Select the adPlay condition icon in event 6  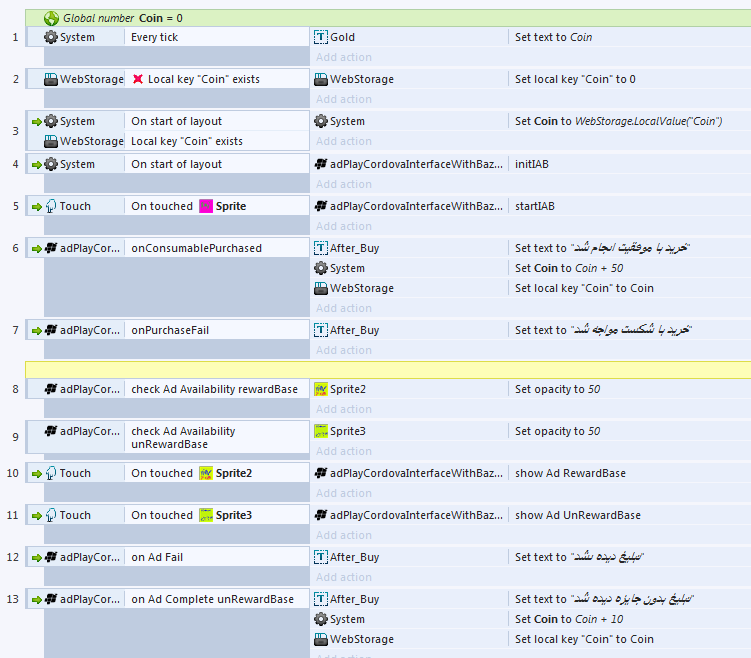(x=51, y=248)
